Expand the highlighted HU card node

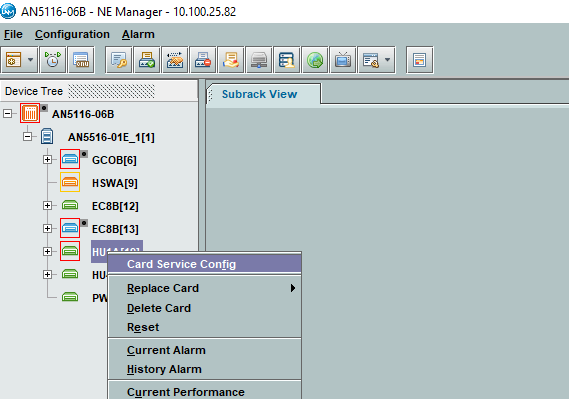(x=47, y=251)
